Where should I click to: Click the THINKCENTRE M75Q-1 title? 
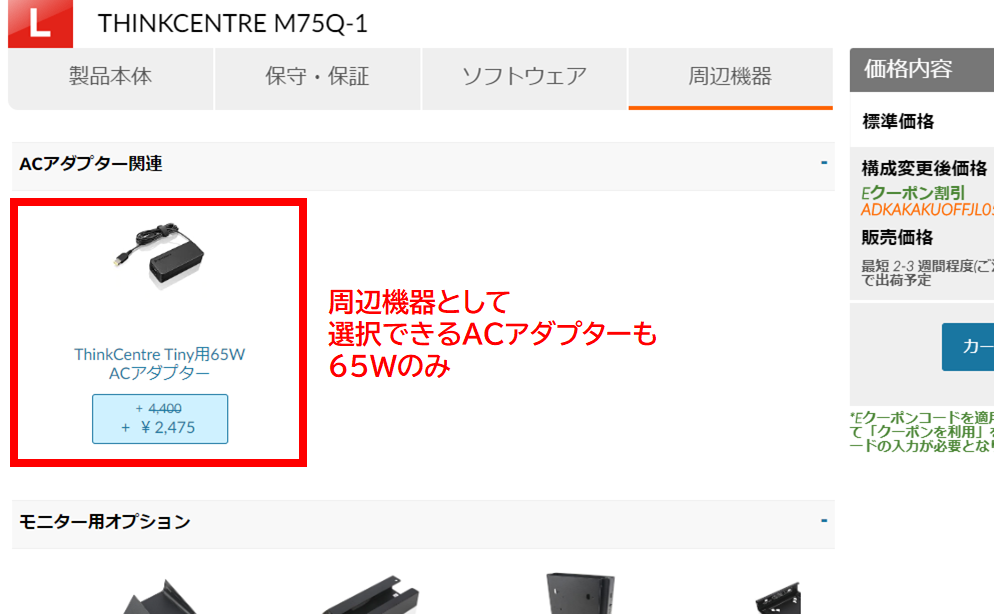tap(233, 23)
